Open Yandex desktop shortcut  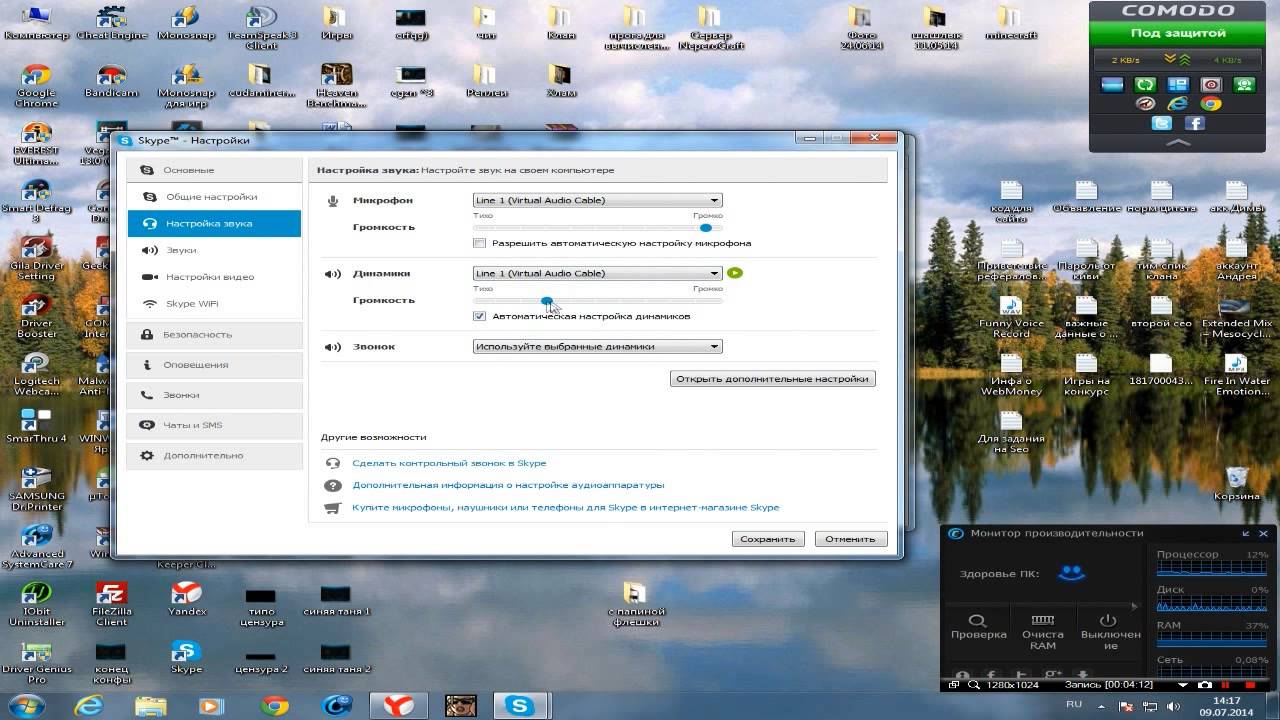click(x=186, y=598)
